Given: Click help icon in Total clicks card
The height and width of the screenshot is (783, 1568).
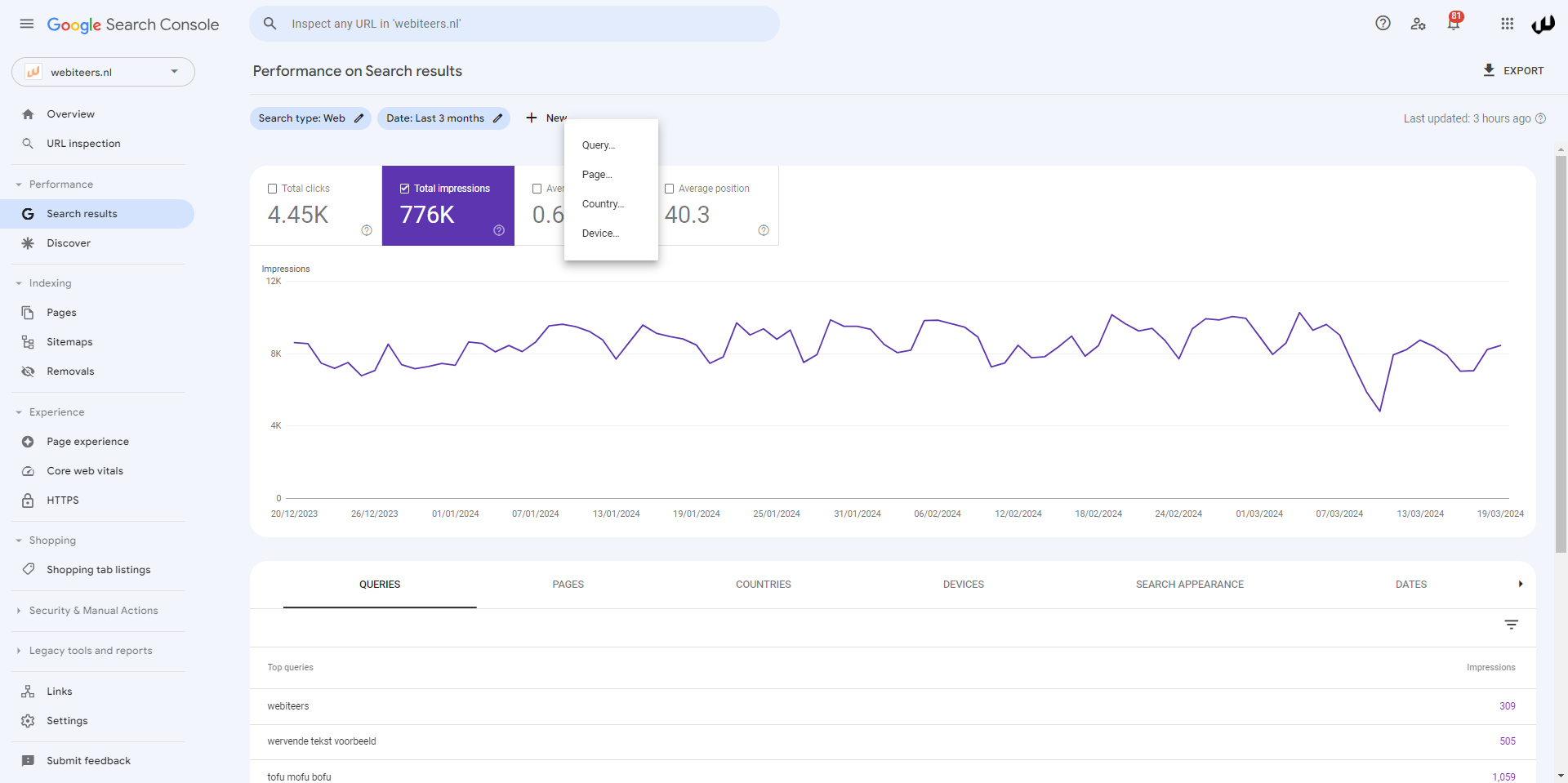Looking at the screenshot, I should [367, 230].
